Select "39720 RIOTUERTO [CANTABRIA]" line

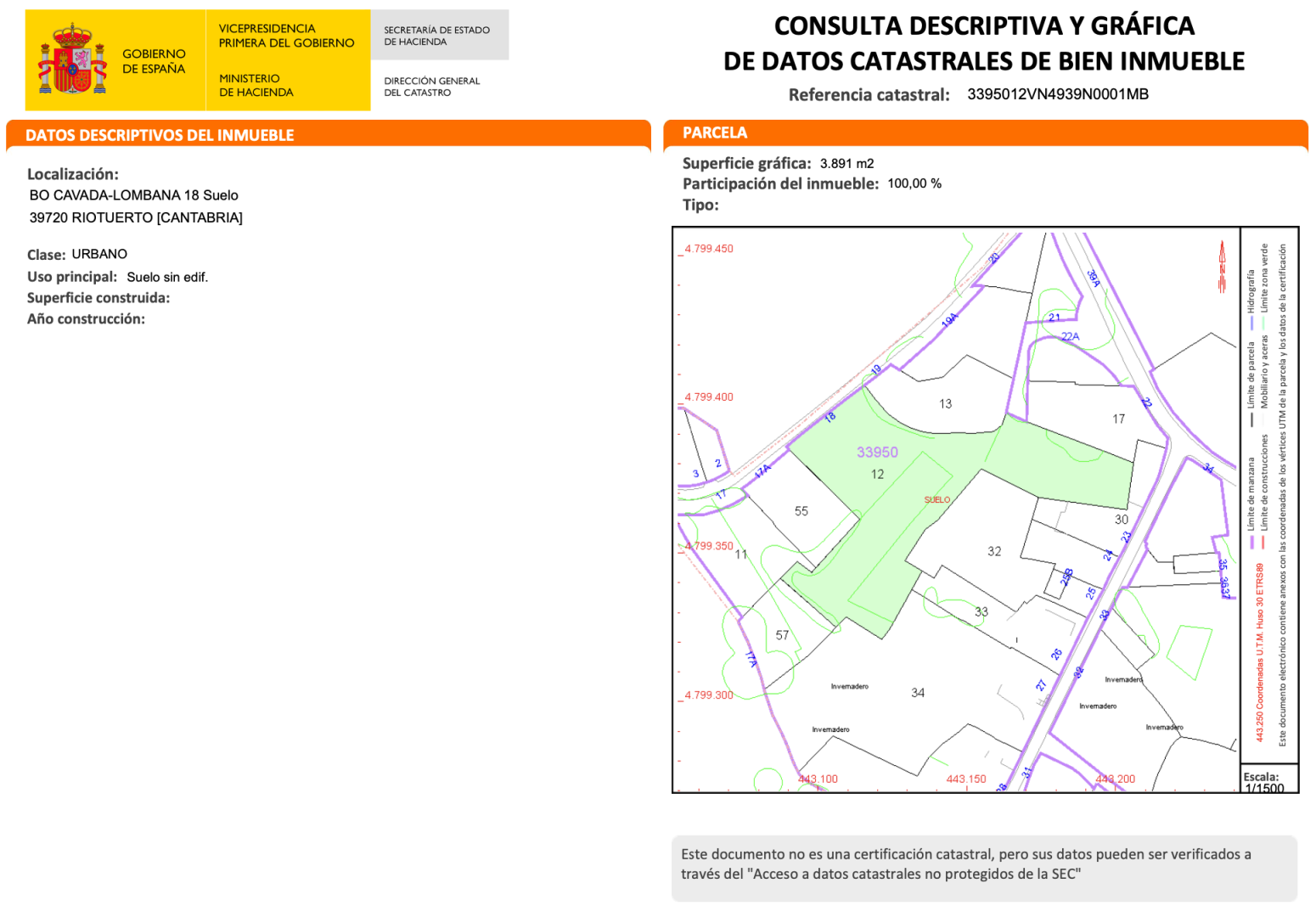click(136, 217)
